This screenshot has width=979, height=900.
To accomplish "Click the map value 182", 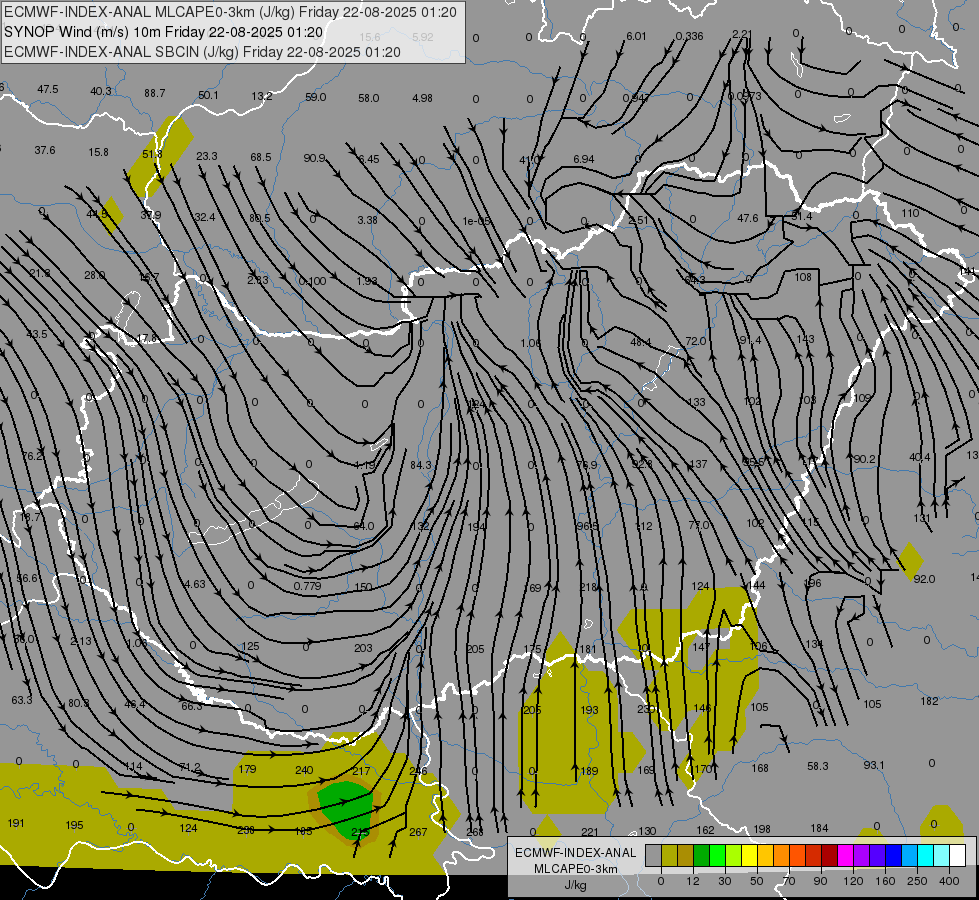I will coord(929,701).
